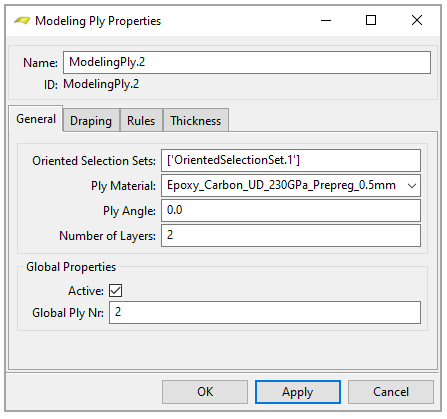Switch to the General tab

[x=36, y=119]
